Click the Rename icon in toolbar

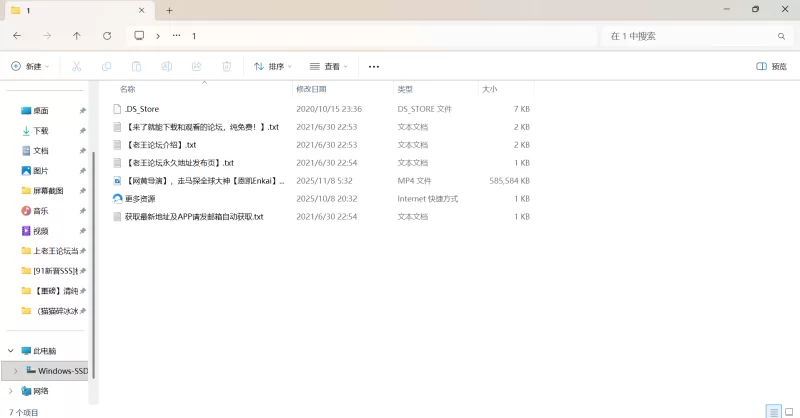(x=166, y=66)
